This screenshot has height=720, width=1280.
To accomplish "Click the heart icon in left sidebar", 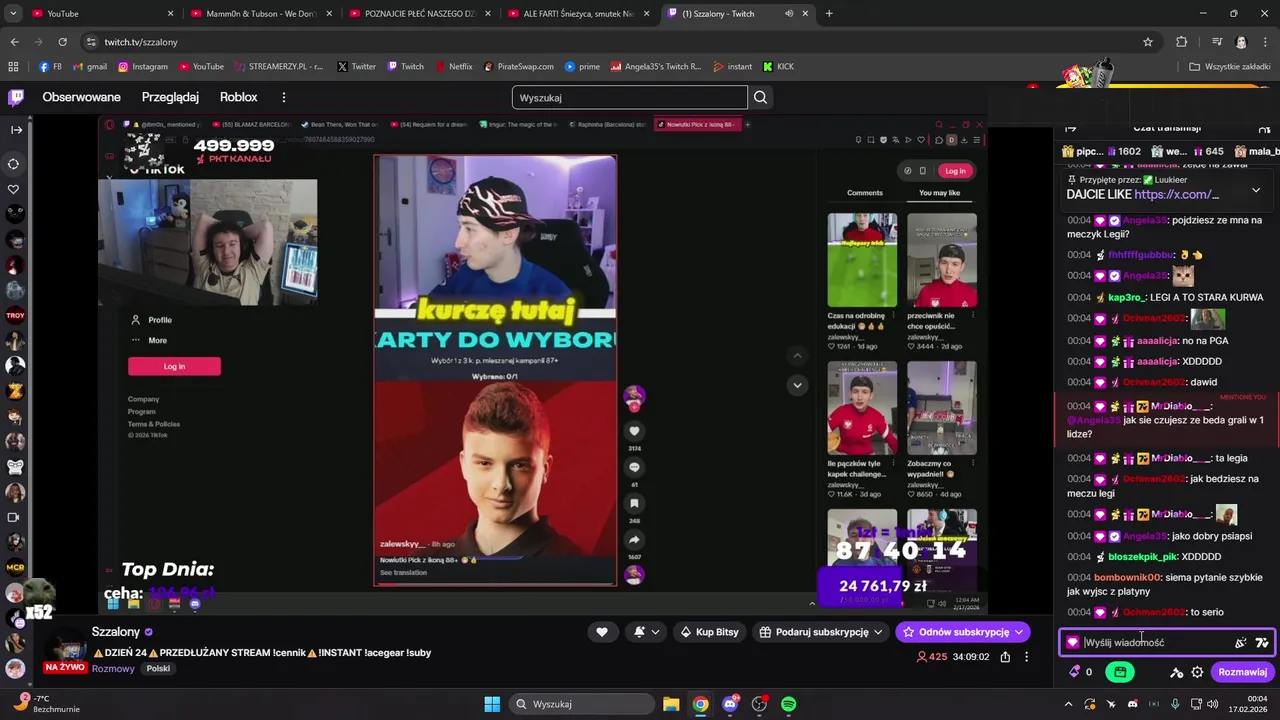I will coord(14,189).
